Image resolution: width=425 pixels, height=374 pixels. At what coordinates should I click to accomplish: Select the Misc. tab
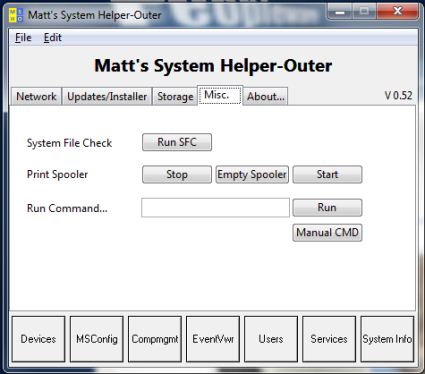pyautogui.click(x=220, y=95)
